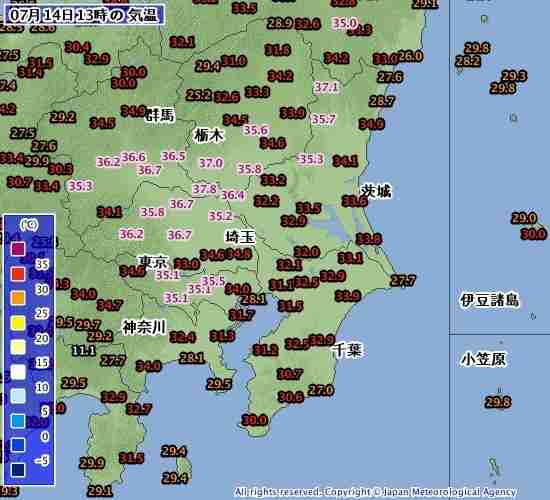Click the 35.2 temperature reading

(x=220, y=216)
